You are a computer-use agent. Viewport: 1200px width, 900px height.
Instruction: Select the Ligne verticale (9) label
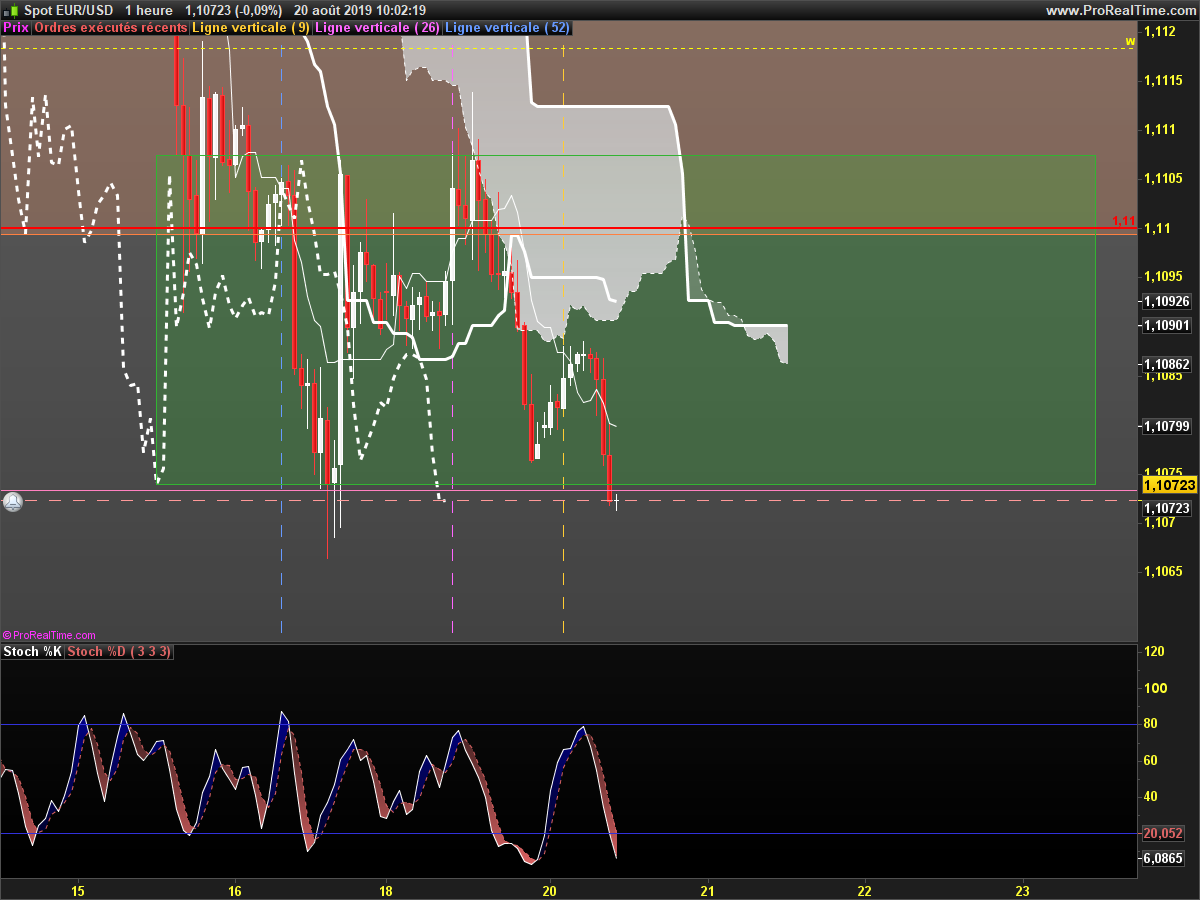(250, 28)
